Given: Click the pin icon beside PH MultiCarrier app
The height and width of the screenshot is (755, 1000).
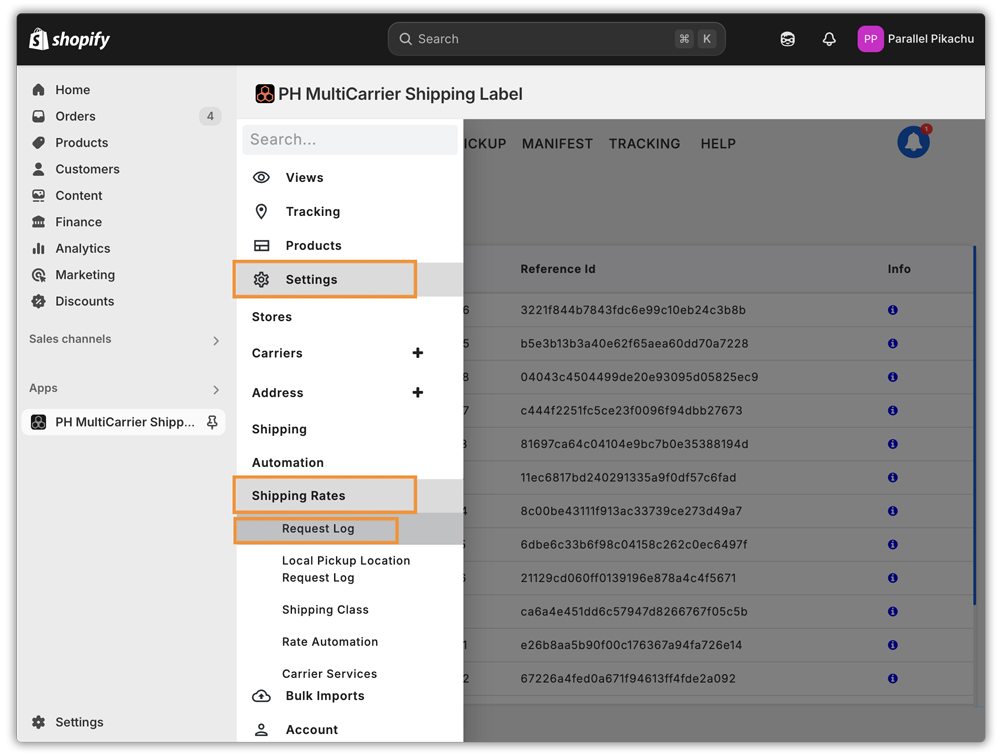Looking at the screenshot, I should click(x=212, y=422).
